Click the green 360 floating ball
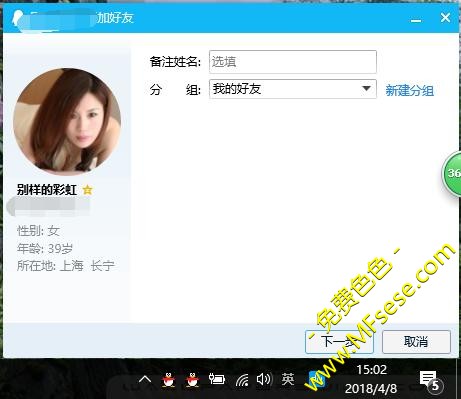 (x=451, y=173)
